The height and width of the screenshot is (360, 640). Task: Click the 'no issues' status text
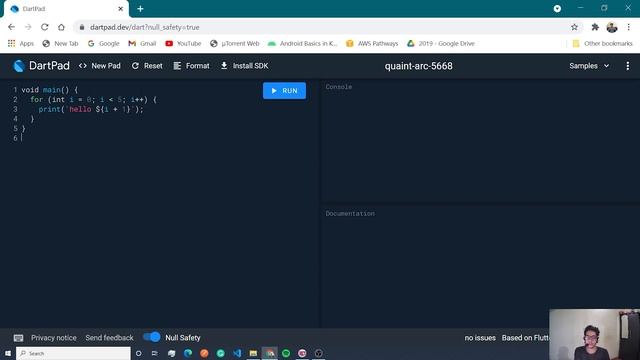pos(480,338)
